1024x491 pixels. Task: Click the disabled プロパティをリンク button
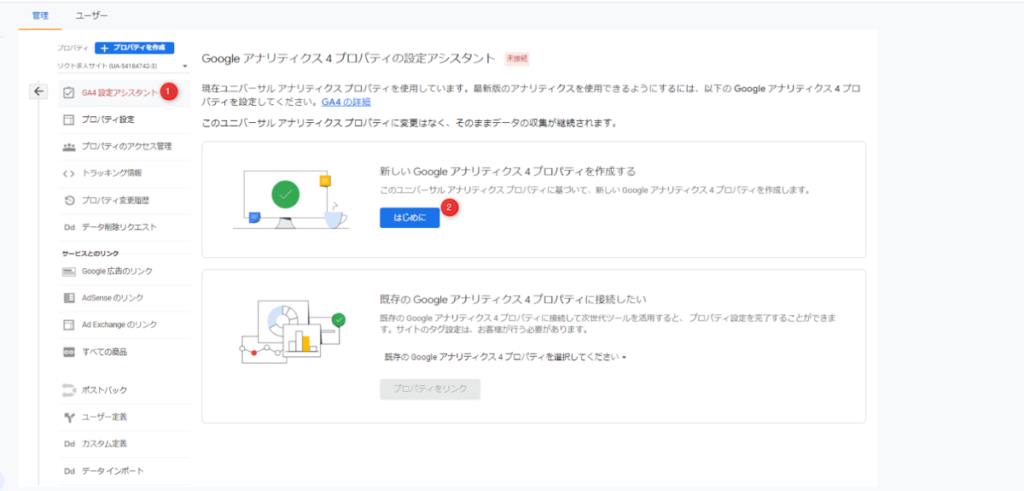(430, 389)
